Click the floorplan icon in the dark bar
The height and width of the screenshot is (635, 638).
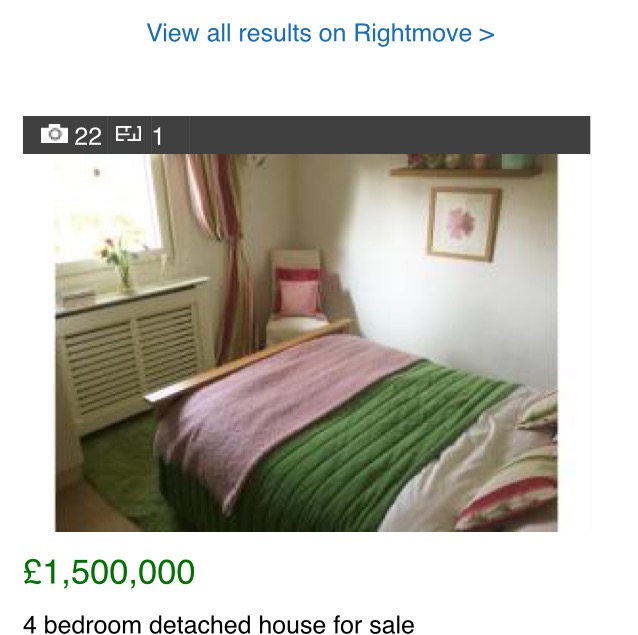[x=129, y=134]
